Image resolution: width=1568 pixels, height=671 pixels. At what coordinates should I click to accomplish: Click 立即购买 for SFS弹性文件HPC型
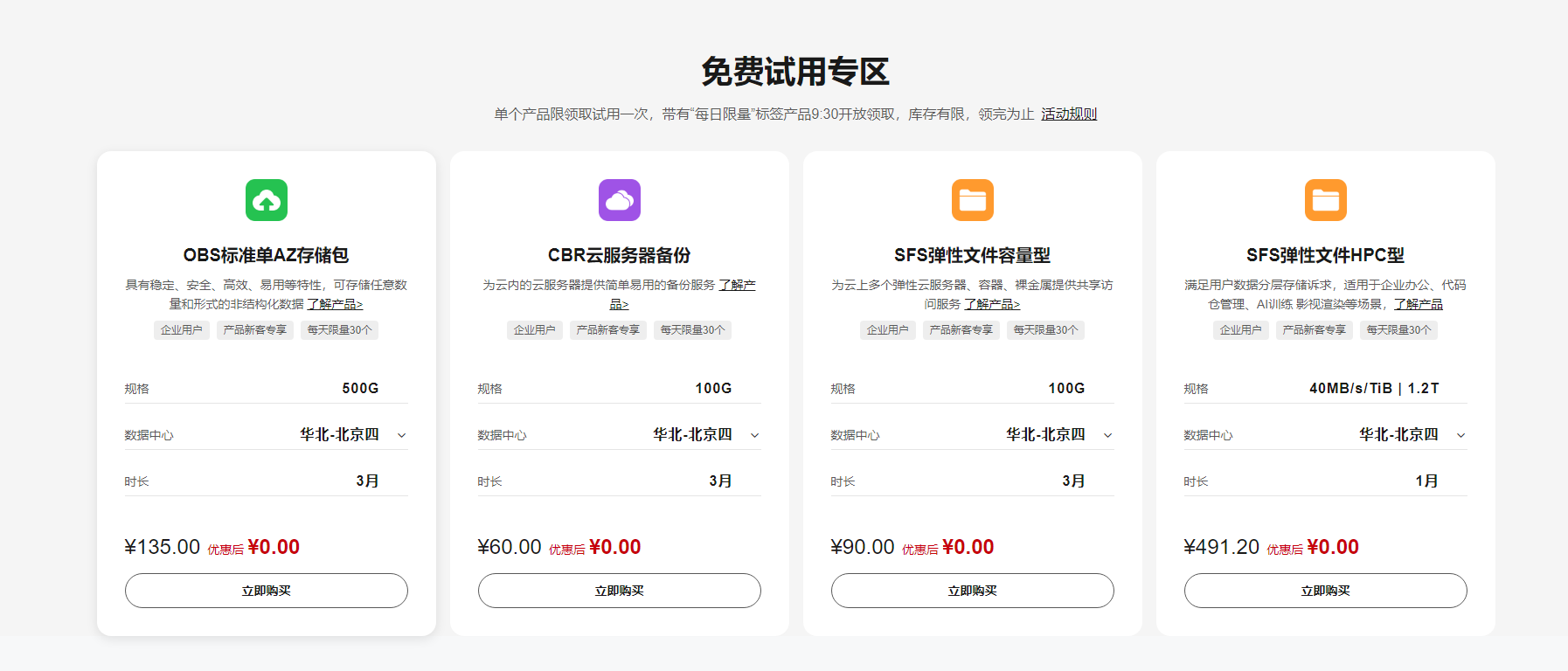[x=1326, y=591]
